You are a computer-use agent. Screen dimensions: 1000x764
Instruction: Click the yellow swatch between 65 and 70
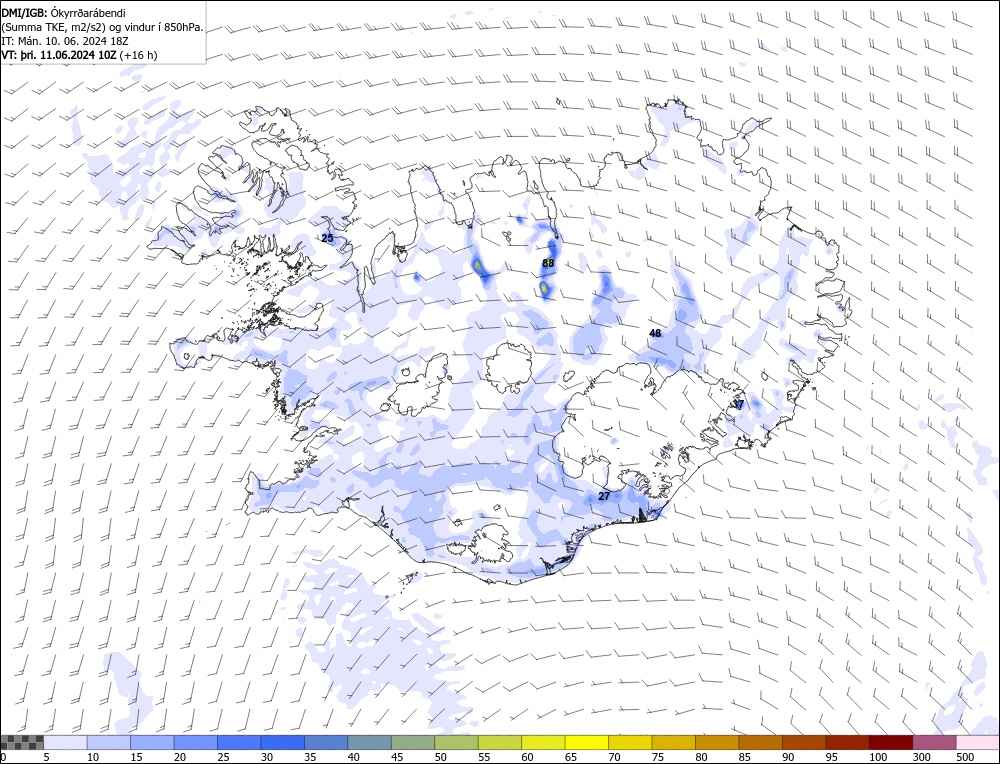pyautogui.click(x=587, y=742)
